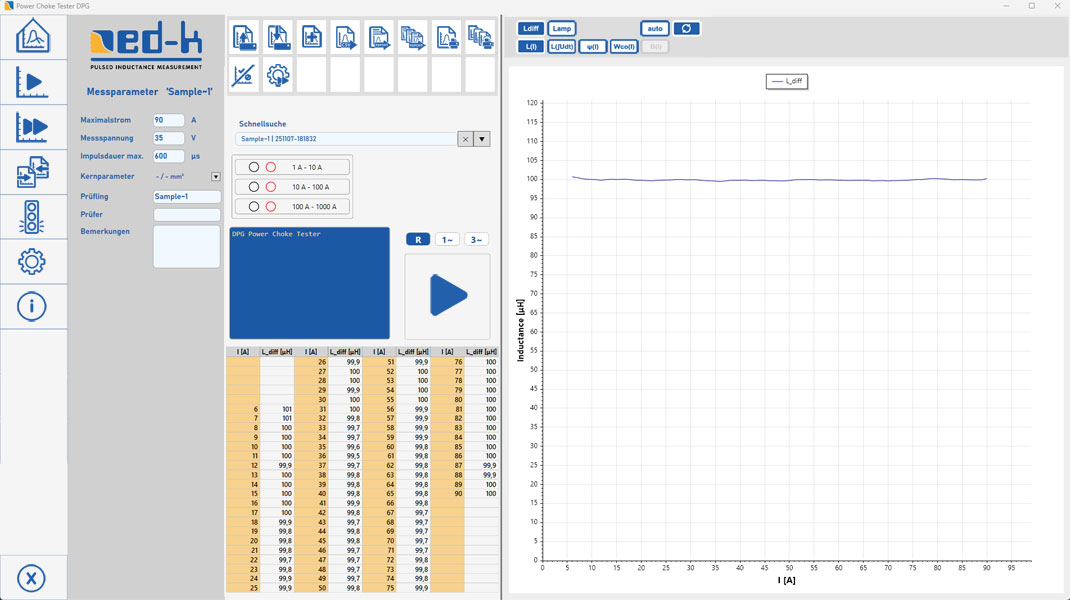Click the print single measurement icon
This screenshot has width=1070, height=600.
pos(447,38)
